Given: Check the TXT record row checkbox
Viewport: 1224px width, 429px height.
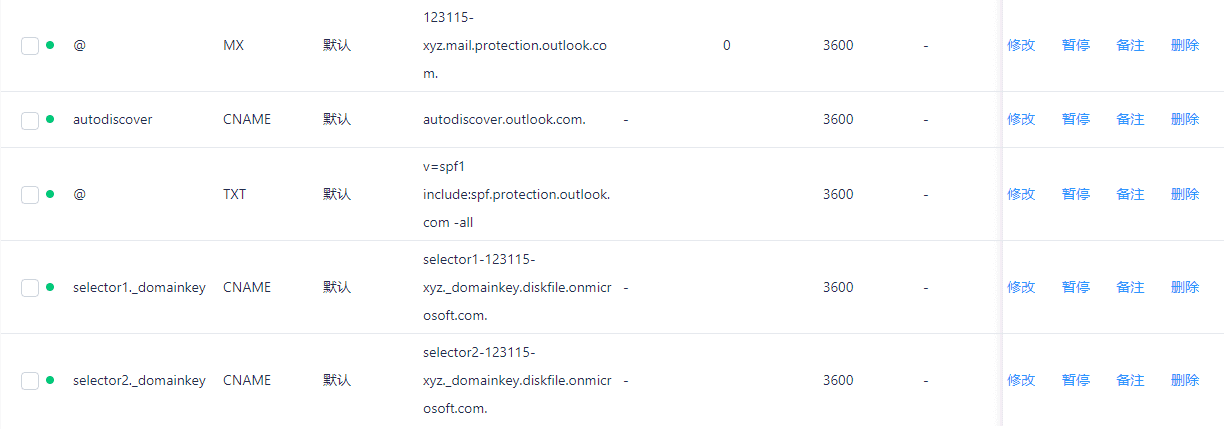Looking at the screenshot, I should click(x=30, y=194).
